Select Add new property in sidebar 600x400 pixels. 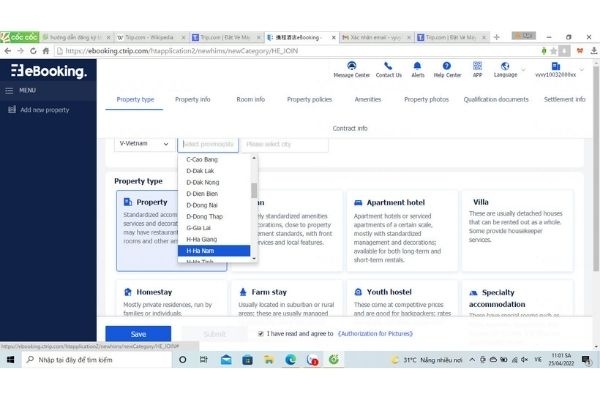[44, 110]
